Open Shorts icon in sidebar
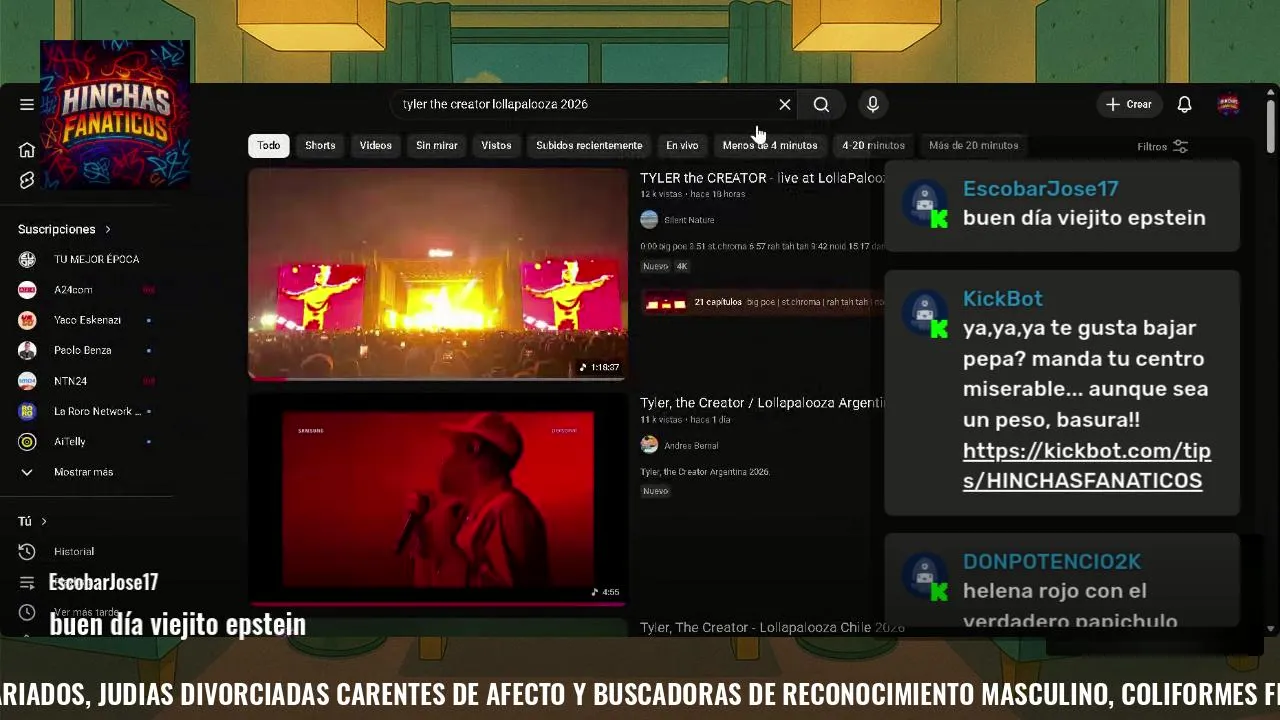Image resolution: width=1280 pixels, height=720 pixels. pos(27,180)
